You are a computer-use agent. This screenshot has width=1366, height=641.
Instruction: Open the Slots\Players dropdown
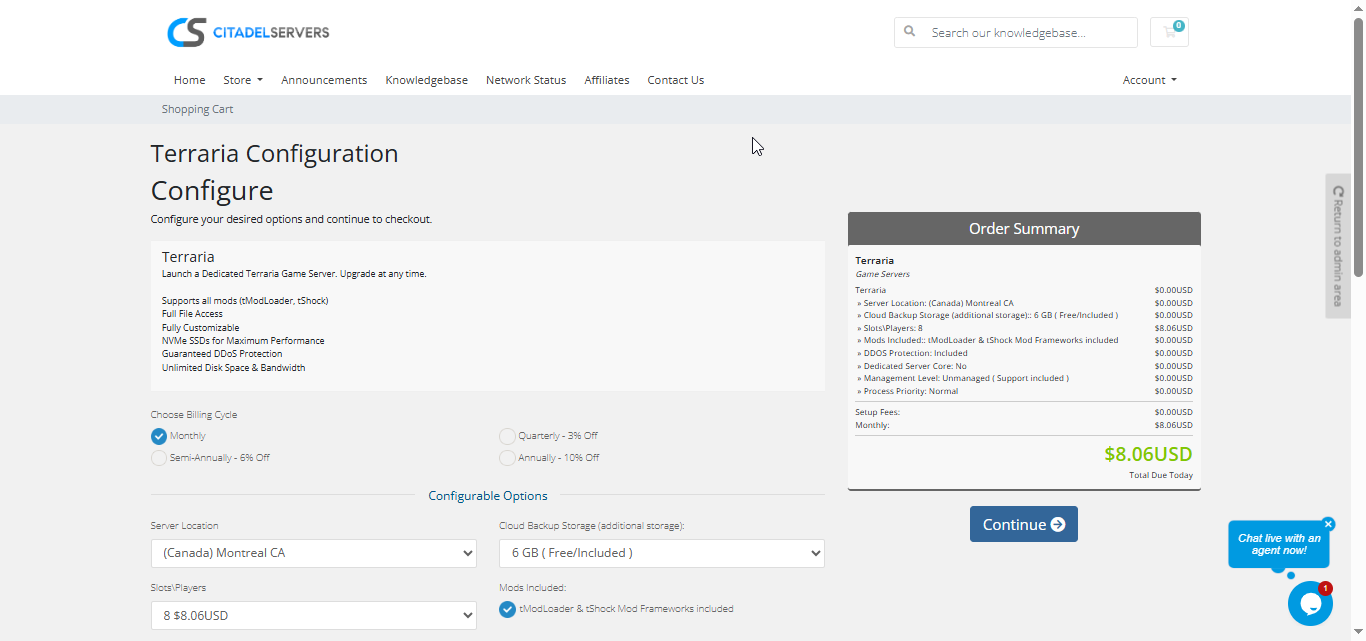coord(313,616)
